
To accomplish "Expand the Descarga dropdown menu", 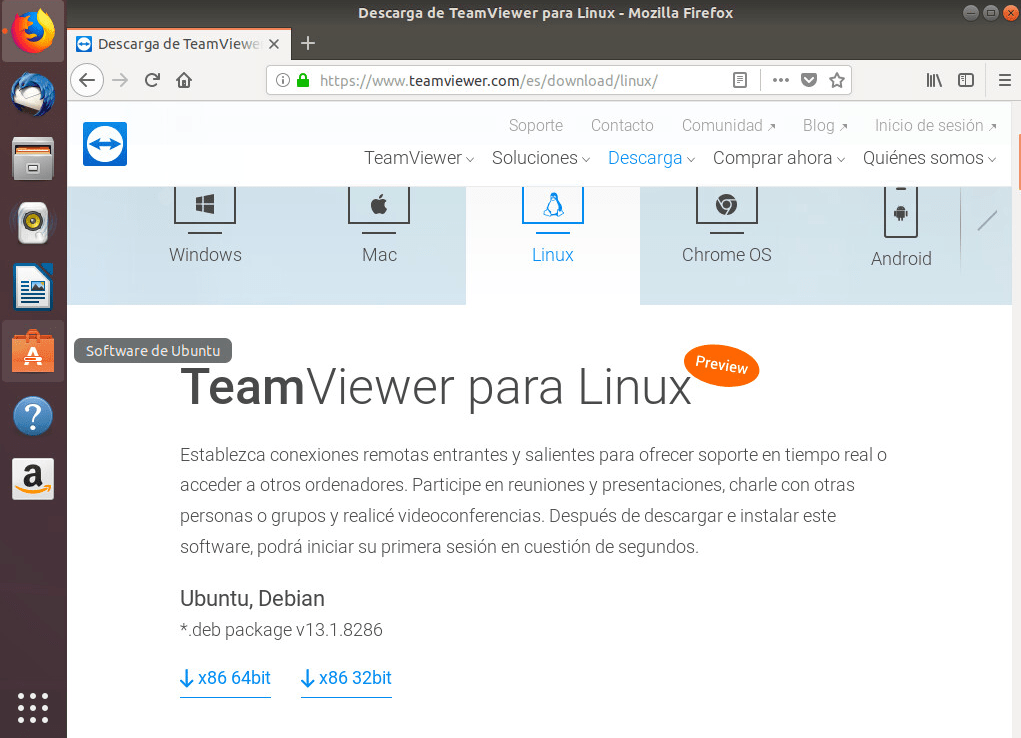I will pyautogui.click(x=645, y=158).
